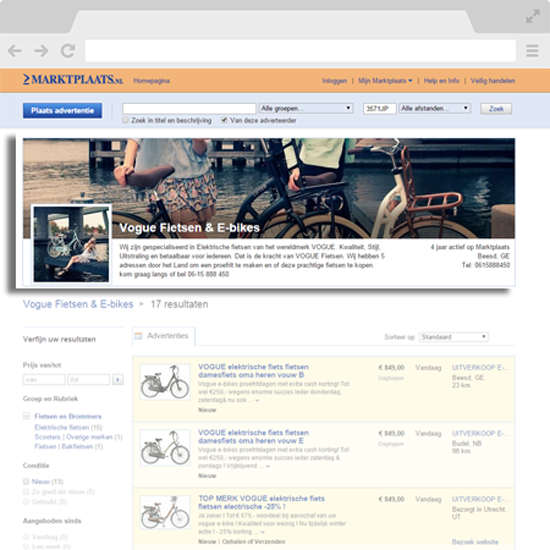Image resolution: width=550 pixels, height=550 pixels.
Task: Check the Gebruikt condition
Action: [26, 502]
